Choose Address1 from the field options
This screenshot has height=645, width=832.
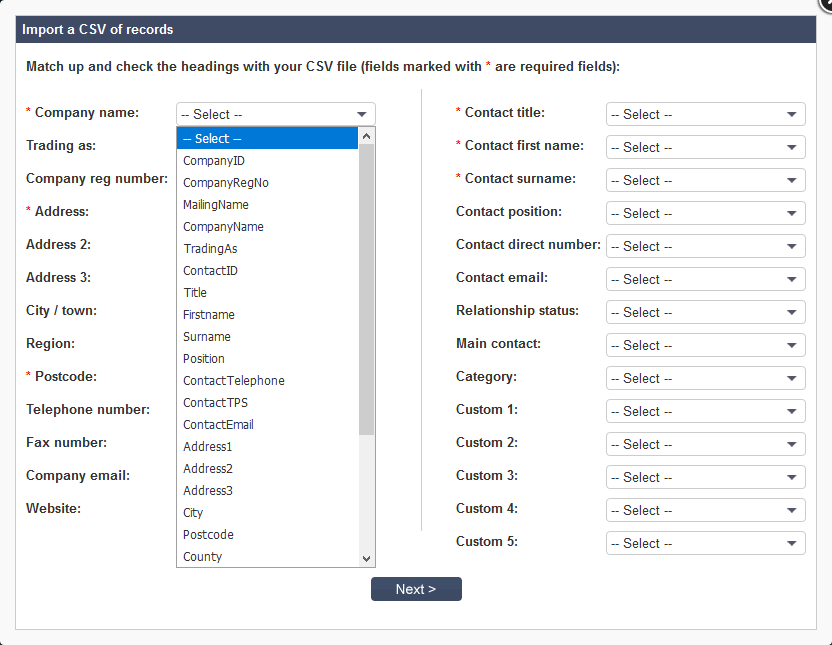(207, 446)
